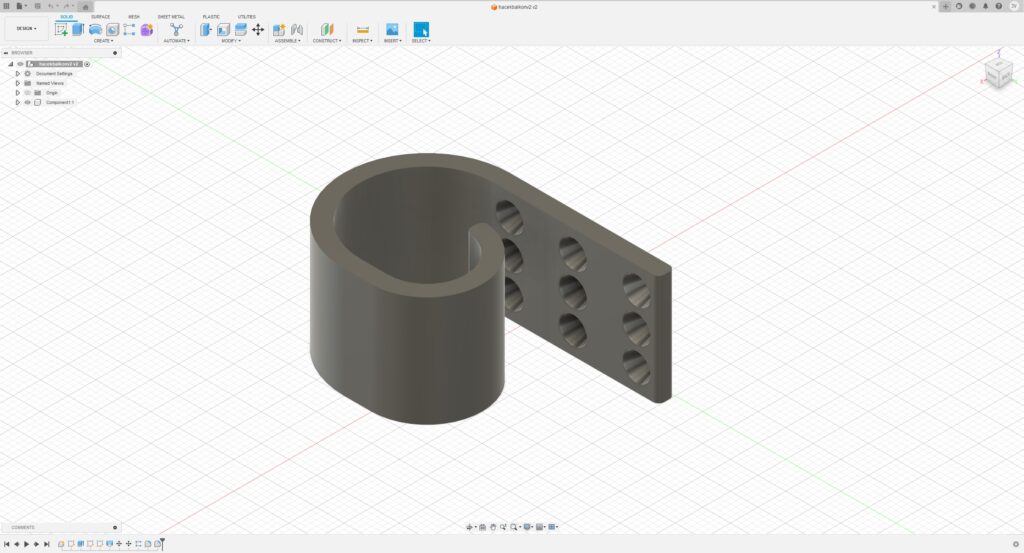
Task: Click the Save icon in title bar
Action: (37, 6)
